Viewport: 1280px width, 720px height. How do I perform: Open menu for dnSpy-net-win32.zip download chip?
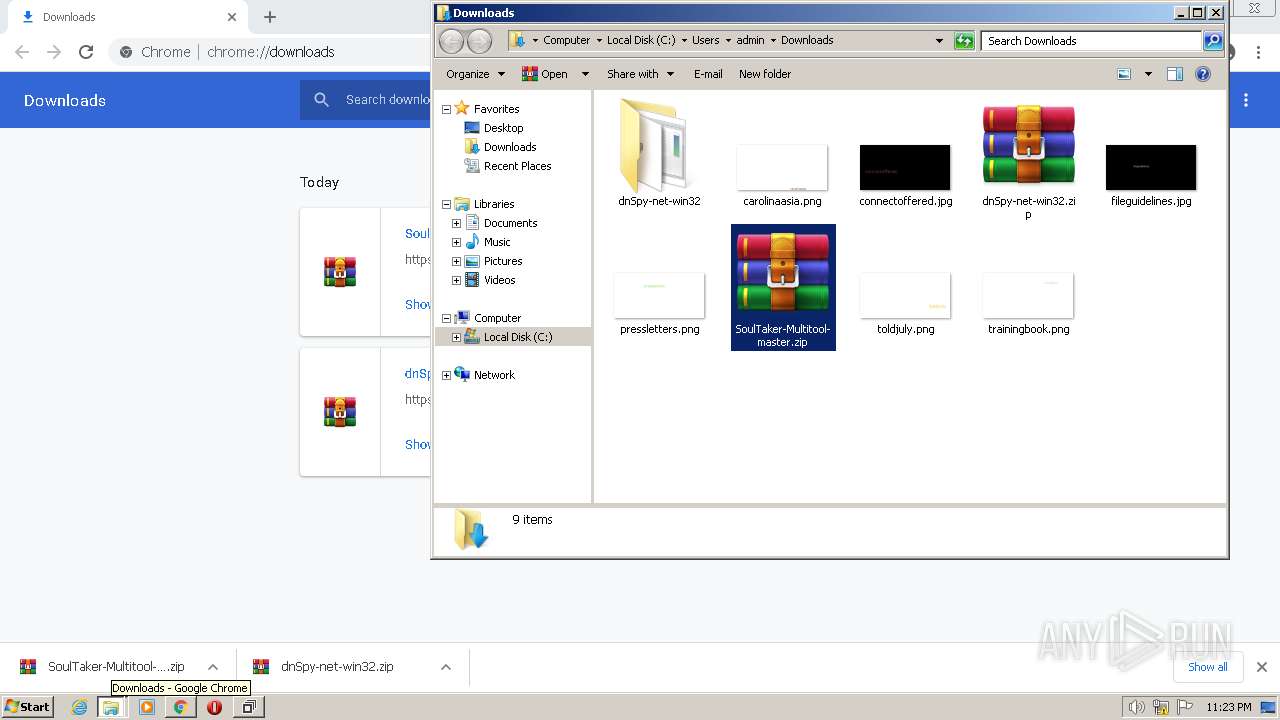pyautogui.click(x=446, y=667)
